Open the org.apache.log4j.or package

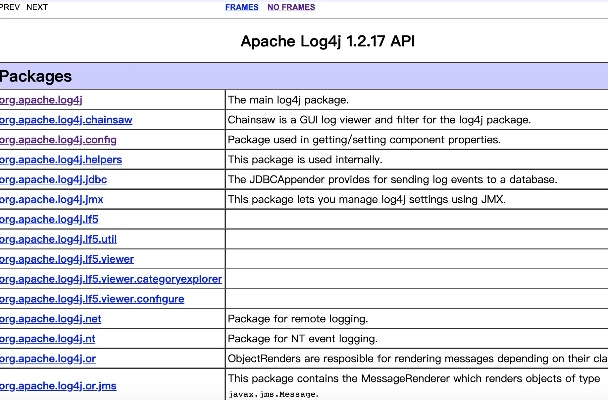click(50, 359)
